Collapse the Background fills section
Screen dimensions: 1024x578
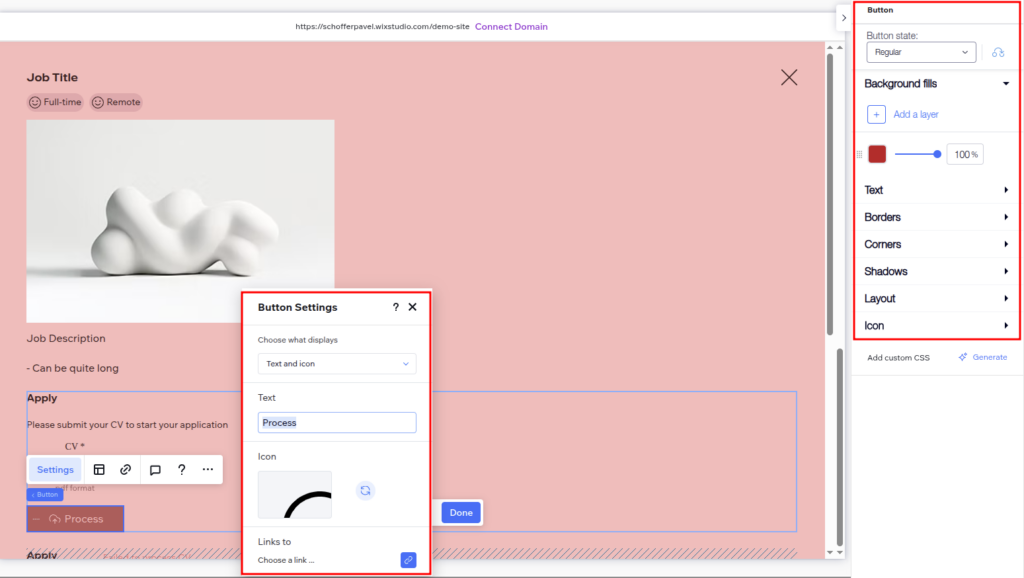coord(1005,84)
